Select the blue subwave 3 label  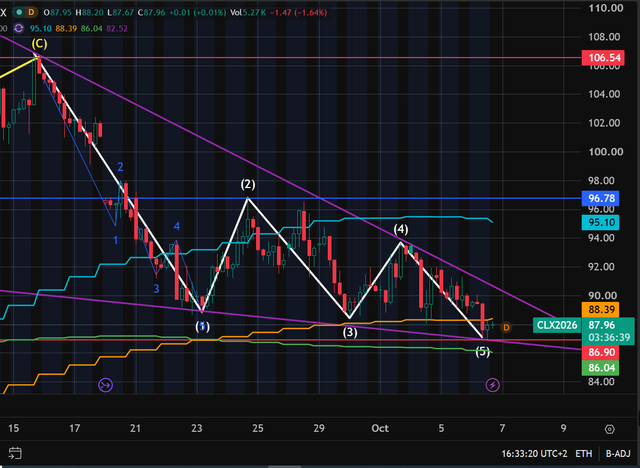(156, 289)
